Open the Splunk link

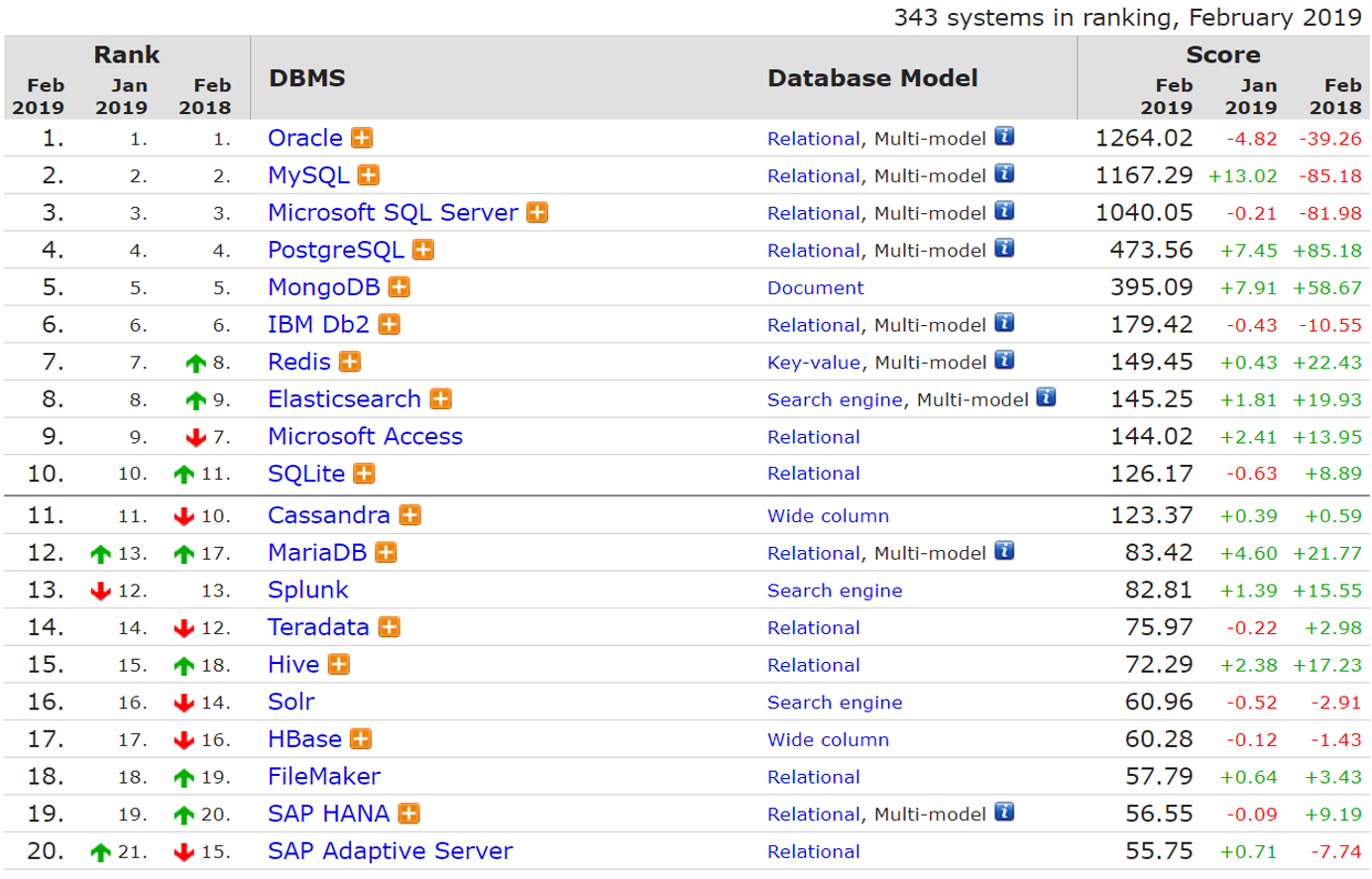[x=308, y=591]
